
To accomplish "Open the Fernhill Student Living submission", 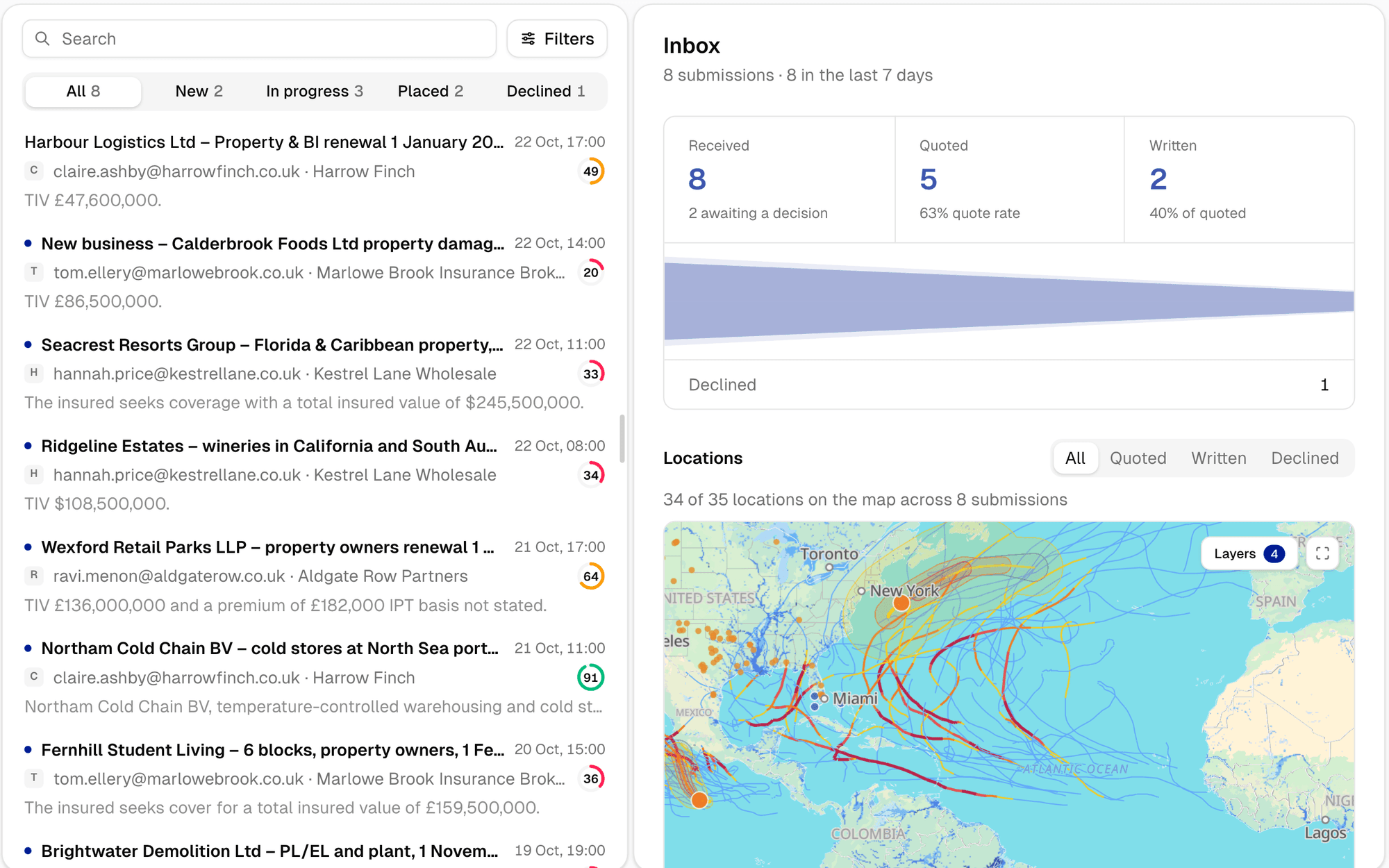I will 315,779.
